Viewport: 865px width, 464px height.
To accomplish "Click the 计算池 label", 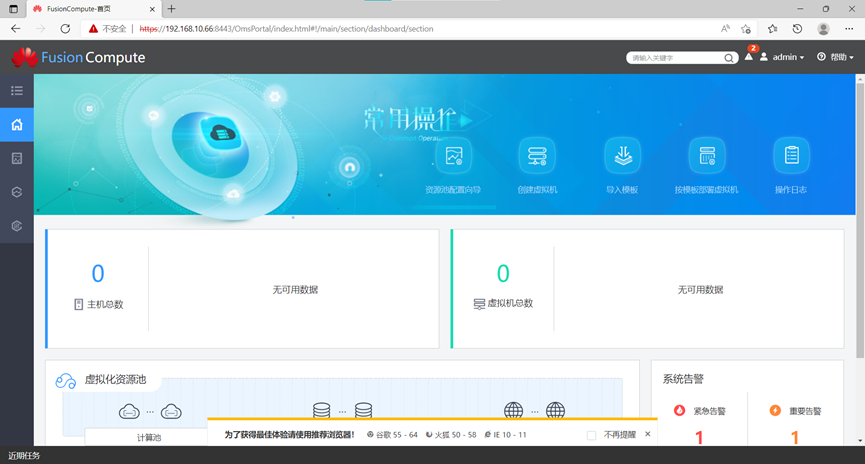I will (x=149, y=438).
